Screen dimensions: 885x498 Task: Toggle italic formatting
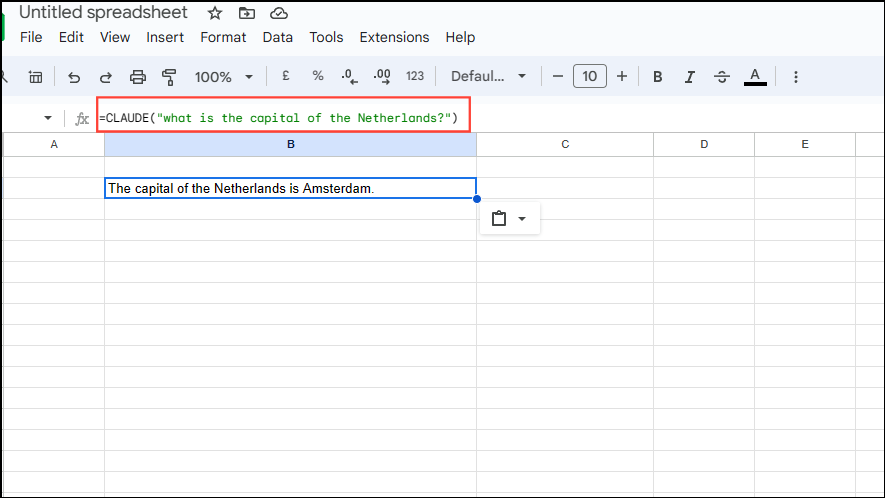click(x=690, y=77)
